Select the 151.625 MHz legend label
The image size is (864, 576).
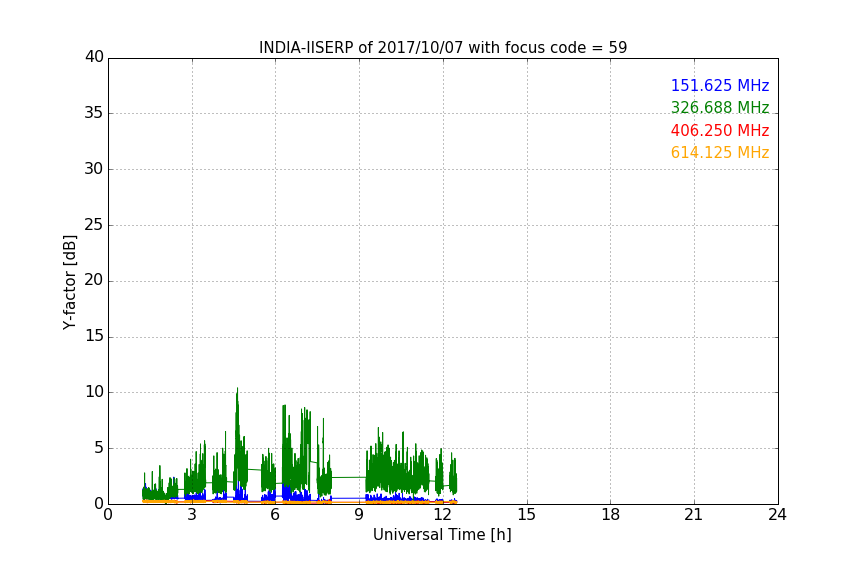[720, 85]
